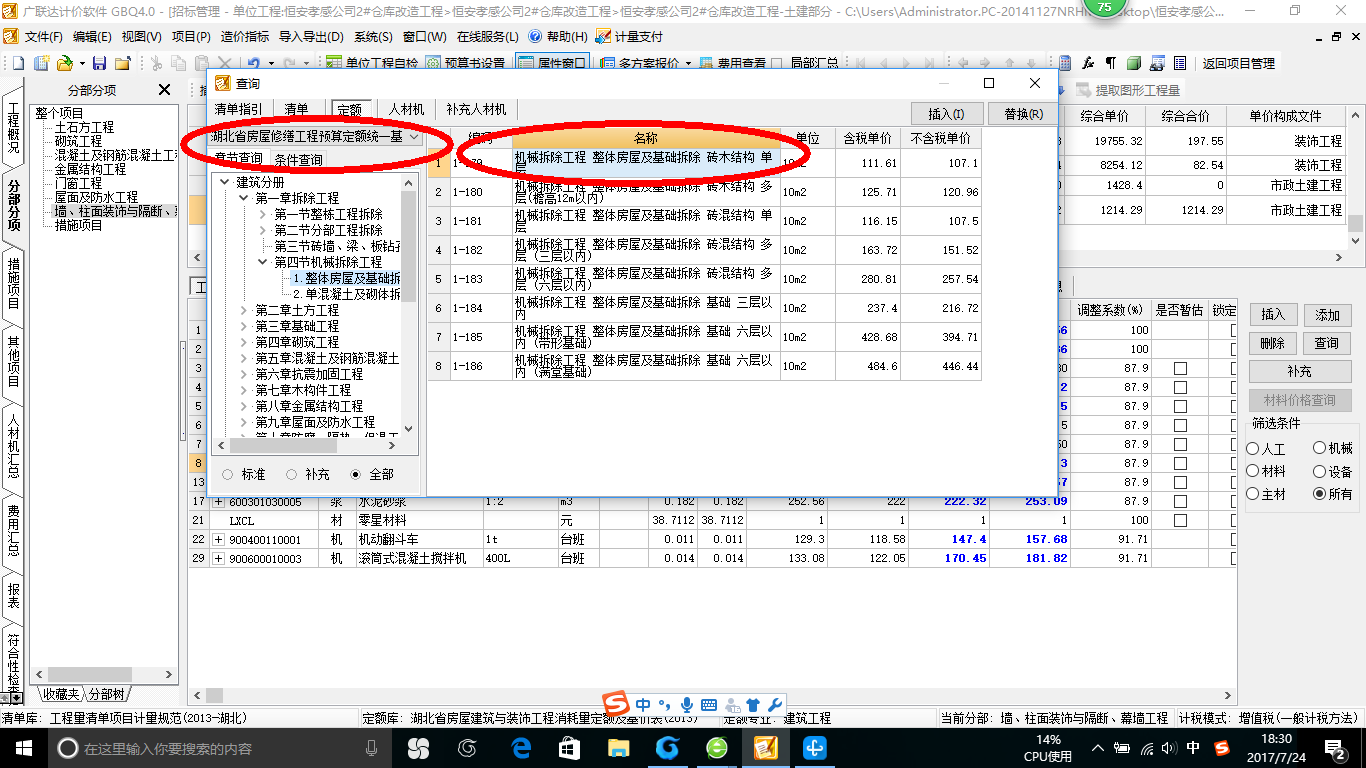Click the Save floppy disk icon

[101, 63]
